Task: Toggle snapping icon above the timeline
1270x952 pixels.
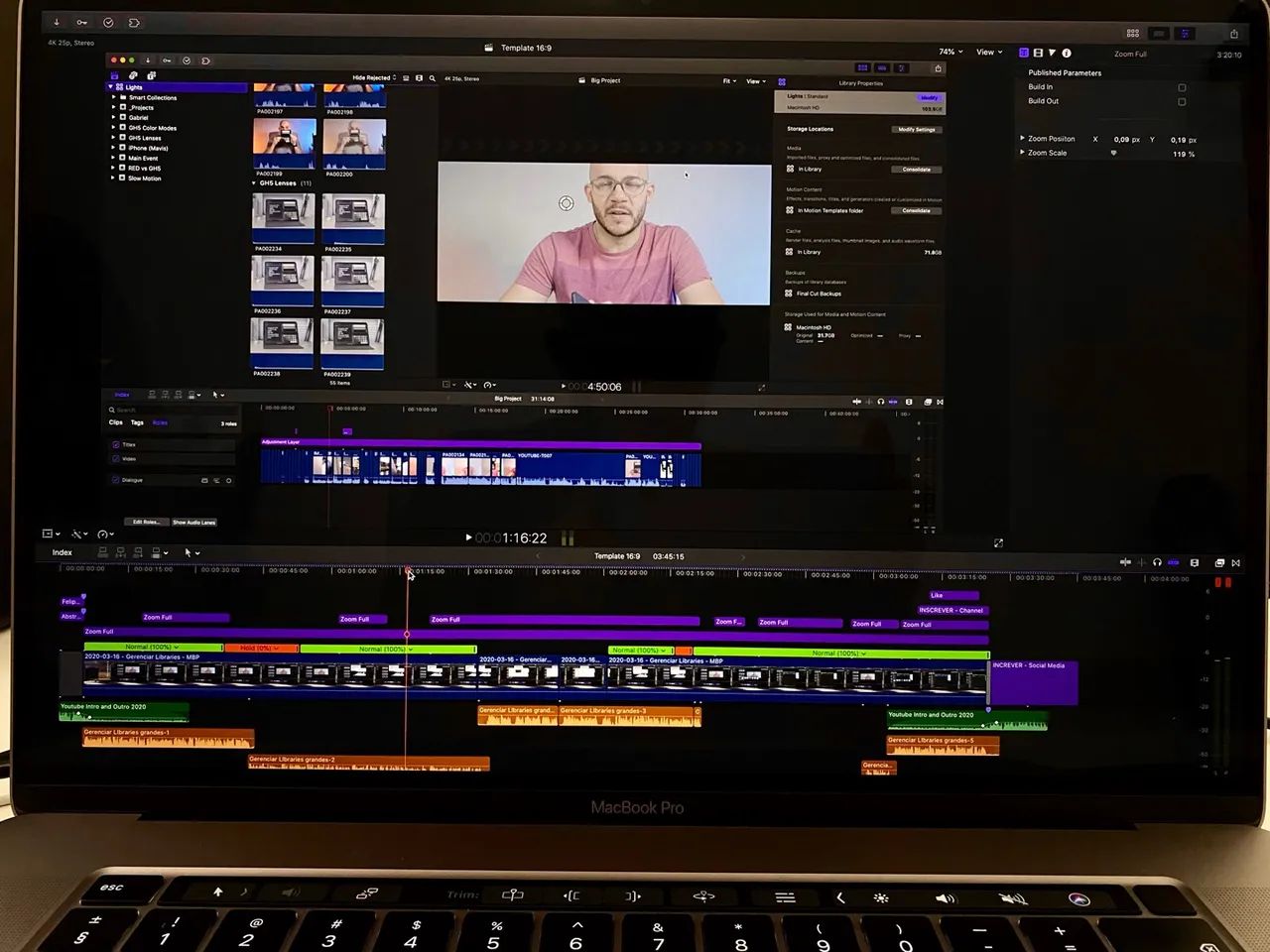Action: pyautogui.click(x=1174, y=562)
